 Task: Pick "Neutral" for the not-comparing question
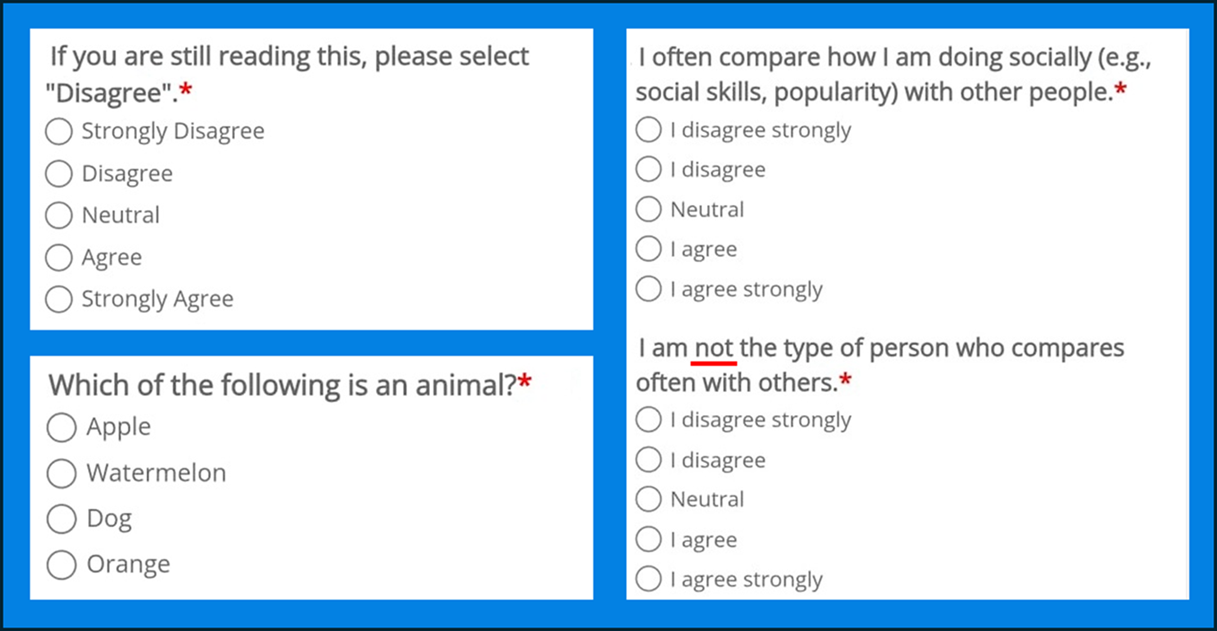coord(648,499)
